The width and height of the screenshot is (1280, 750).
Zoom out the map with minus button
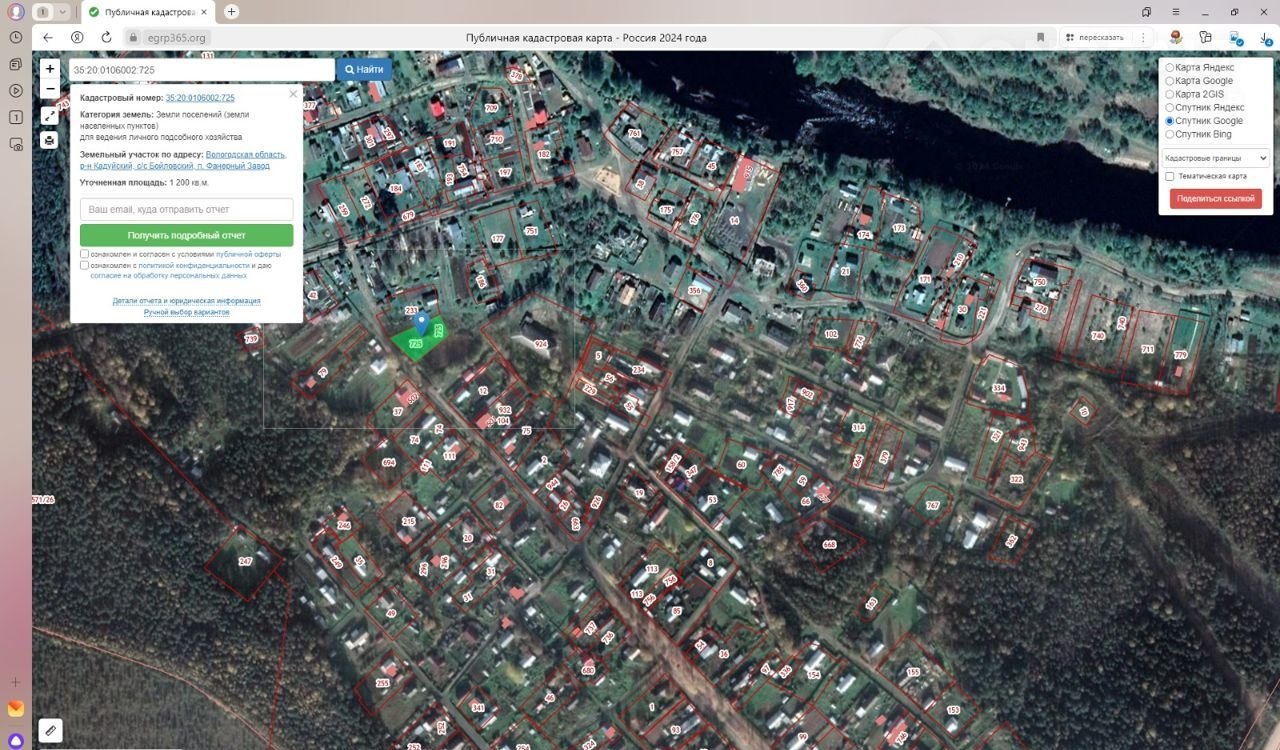coord(50,89)
